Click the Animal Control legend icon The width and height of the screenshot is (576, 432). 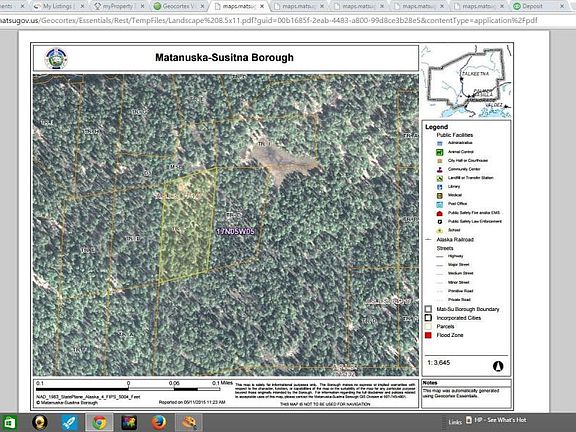point(439,152)
